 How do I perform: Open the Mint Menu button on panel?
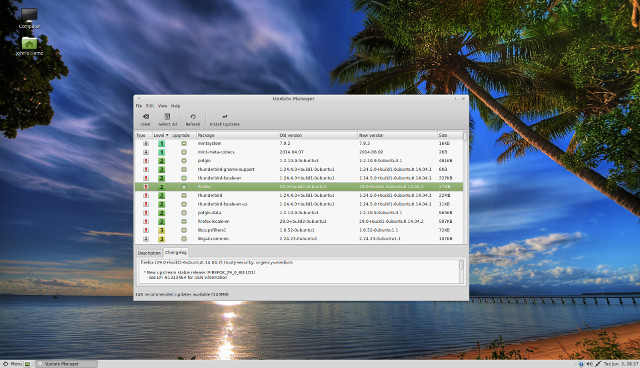pos(12,364)
